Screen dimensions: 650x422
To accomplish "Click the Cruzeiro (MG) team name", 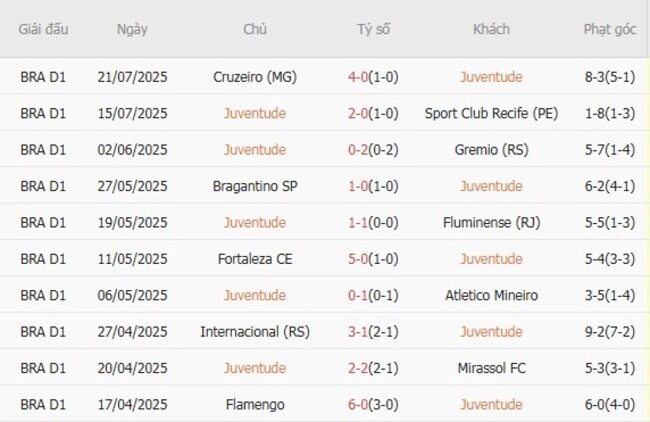I will pos(255,77).
